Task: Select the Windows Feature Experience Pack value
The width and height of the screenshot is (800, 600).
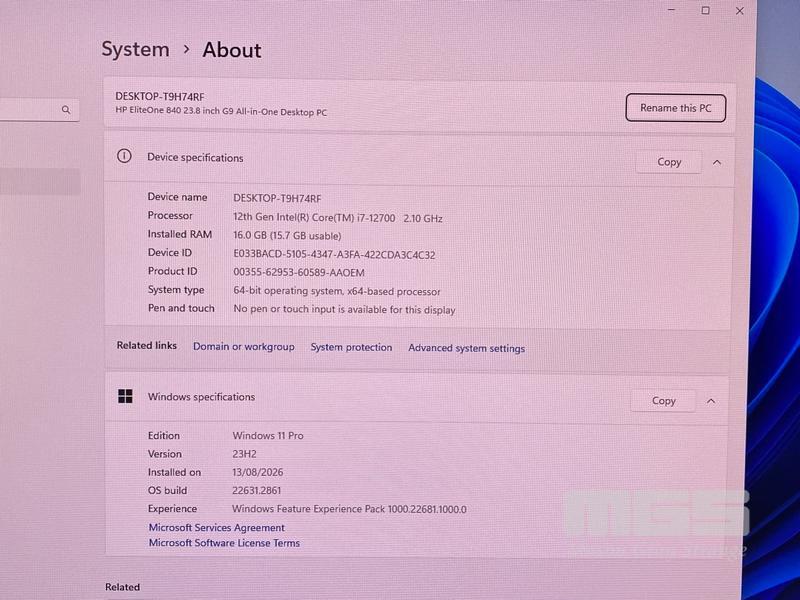Action: point(349,509)
